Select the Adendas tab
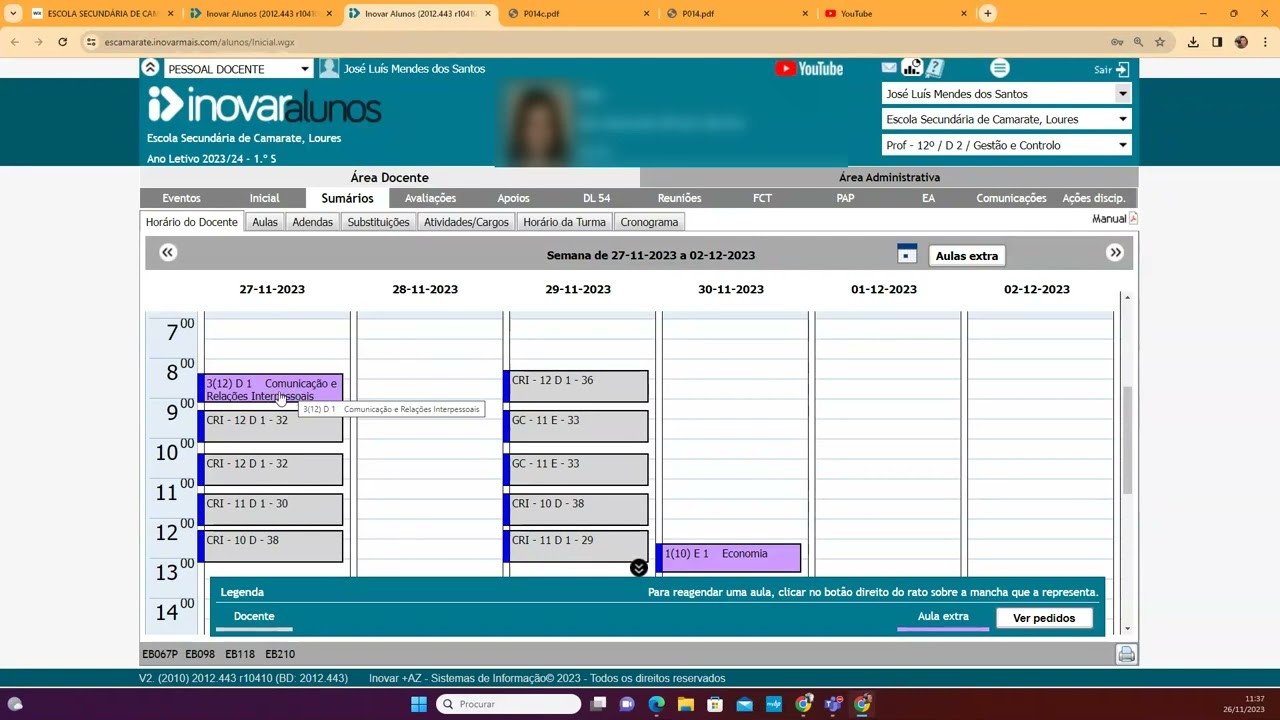Viewport: 1280px width, 720px height. click(312, 222)
